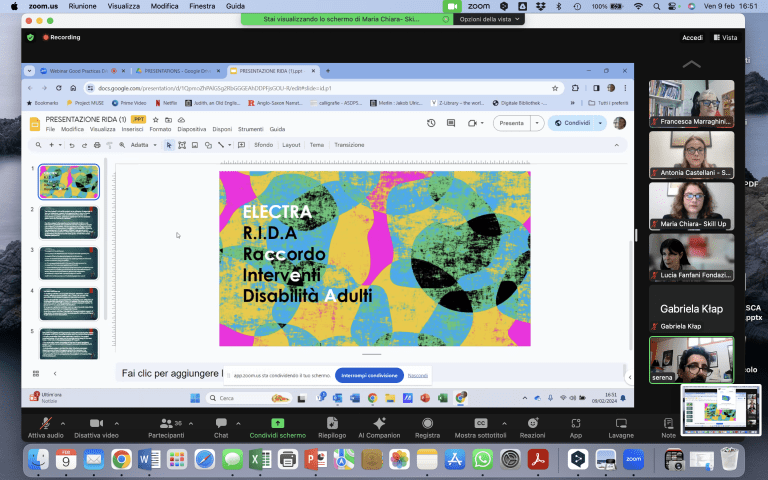Screen dimensions: 768x480
Task: Select the Gabriela Kłap participant tile
Action: [x=692, y=309]
